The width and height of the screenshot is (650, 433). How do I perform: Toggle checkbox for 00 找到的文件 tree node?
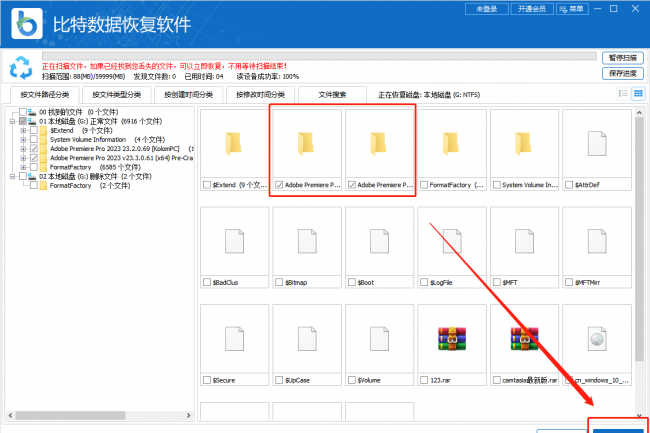click(x=23, y=112)
